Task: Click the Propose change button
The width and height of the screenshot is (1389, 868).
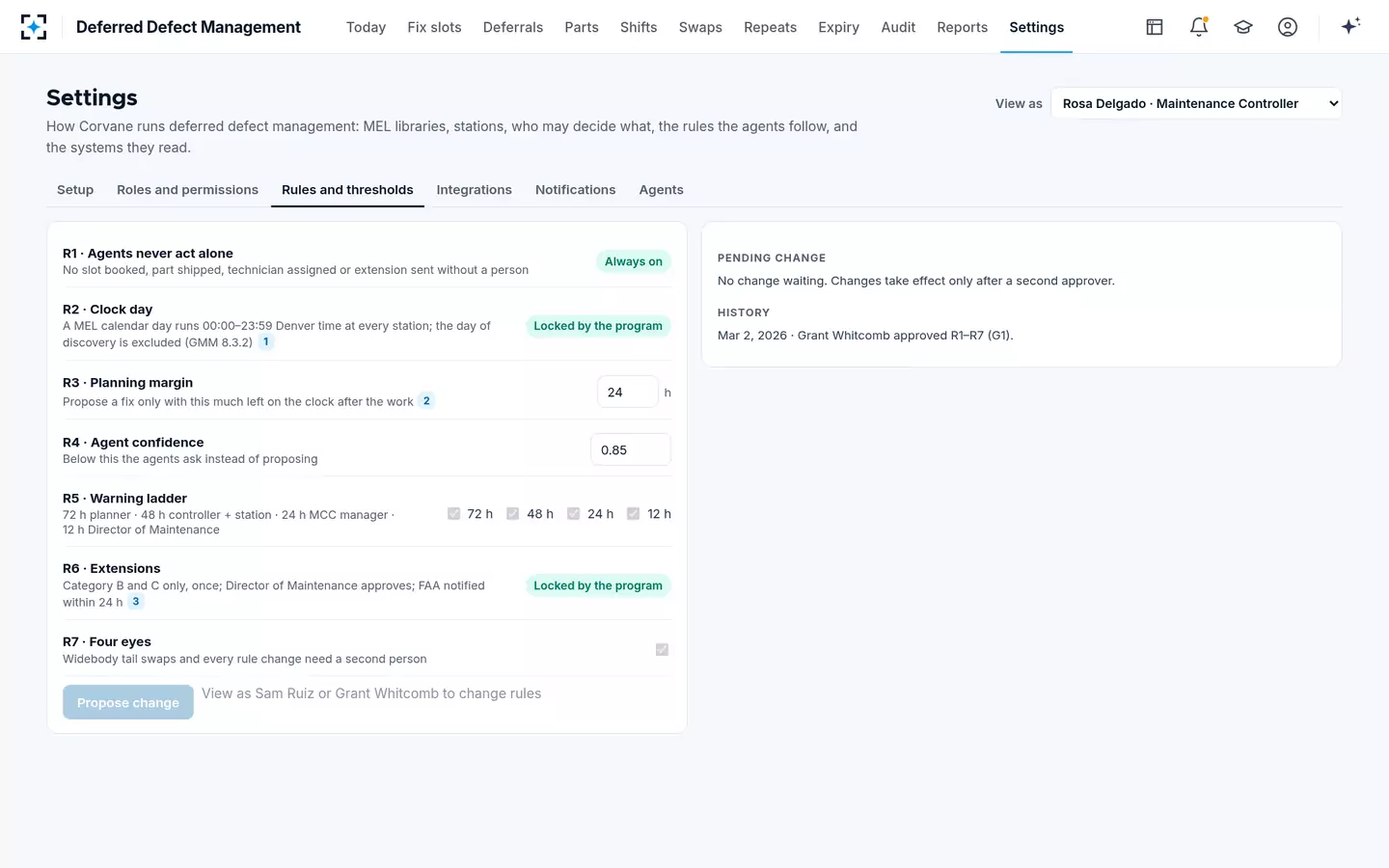Action: coord(128,702)
